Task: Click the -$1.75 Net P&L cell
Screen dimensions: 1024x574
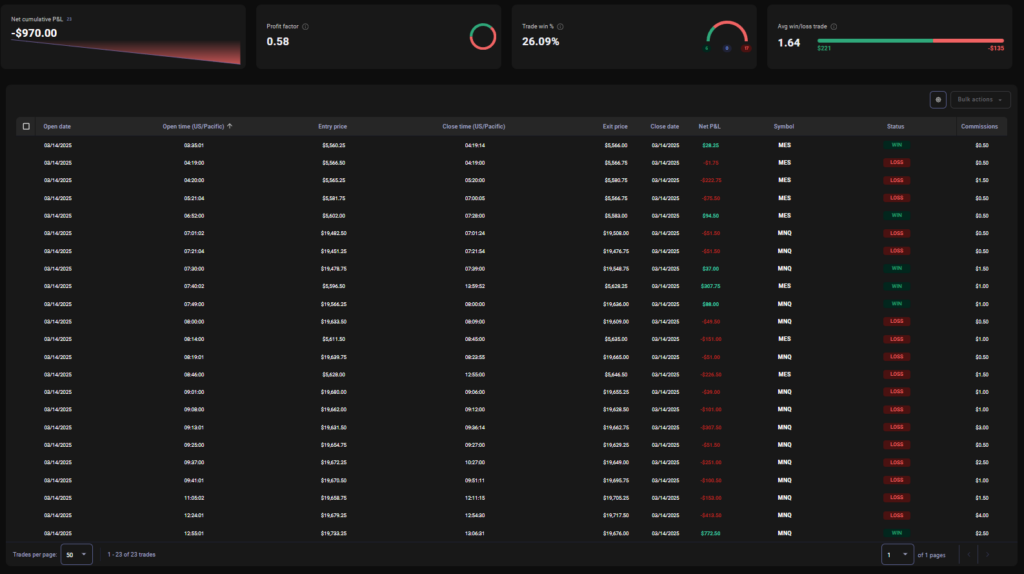Action: (711, 163)
